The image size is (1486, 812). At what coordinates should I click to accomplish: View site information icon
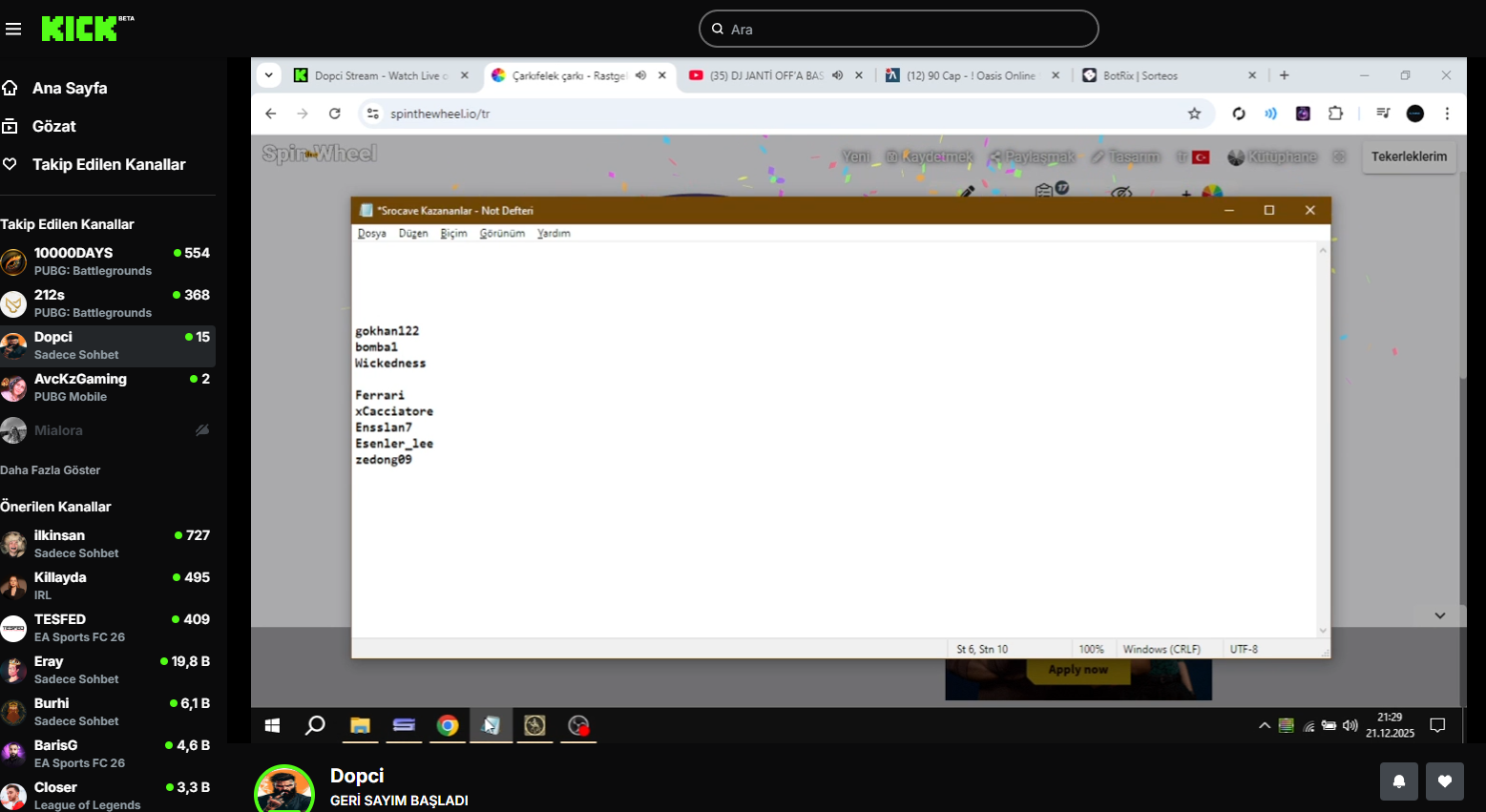[373, 114]
